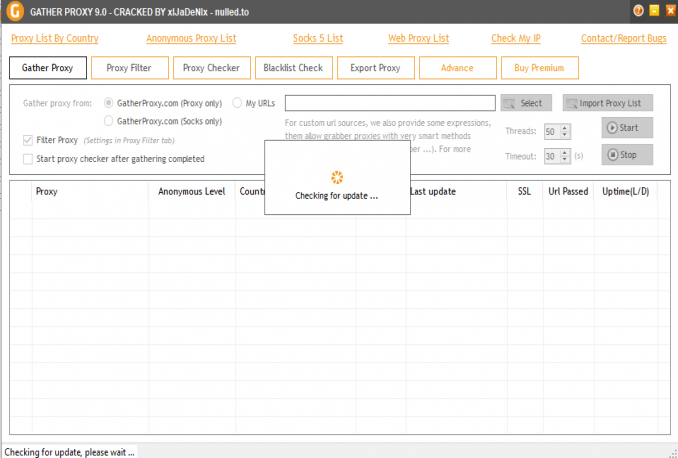Close the Gather Proxy window

668,10
